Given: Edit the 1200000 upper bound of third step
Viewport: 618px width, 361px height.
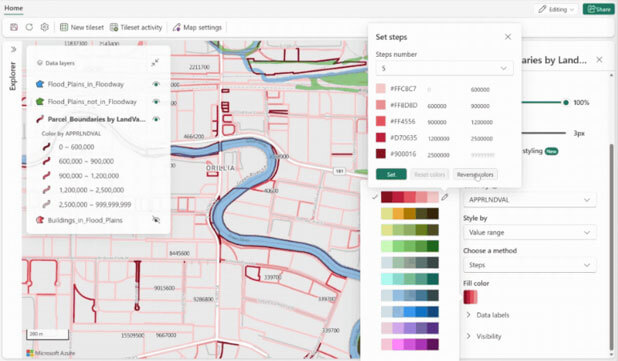Looking at the screenshot, I should click(482, 122).
